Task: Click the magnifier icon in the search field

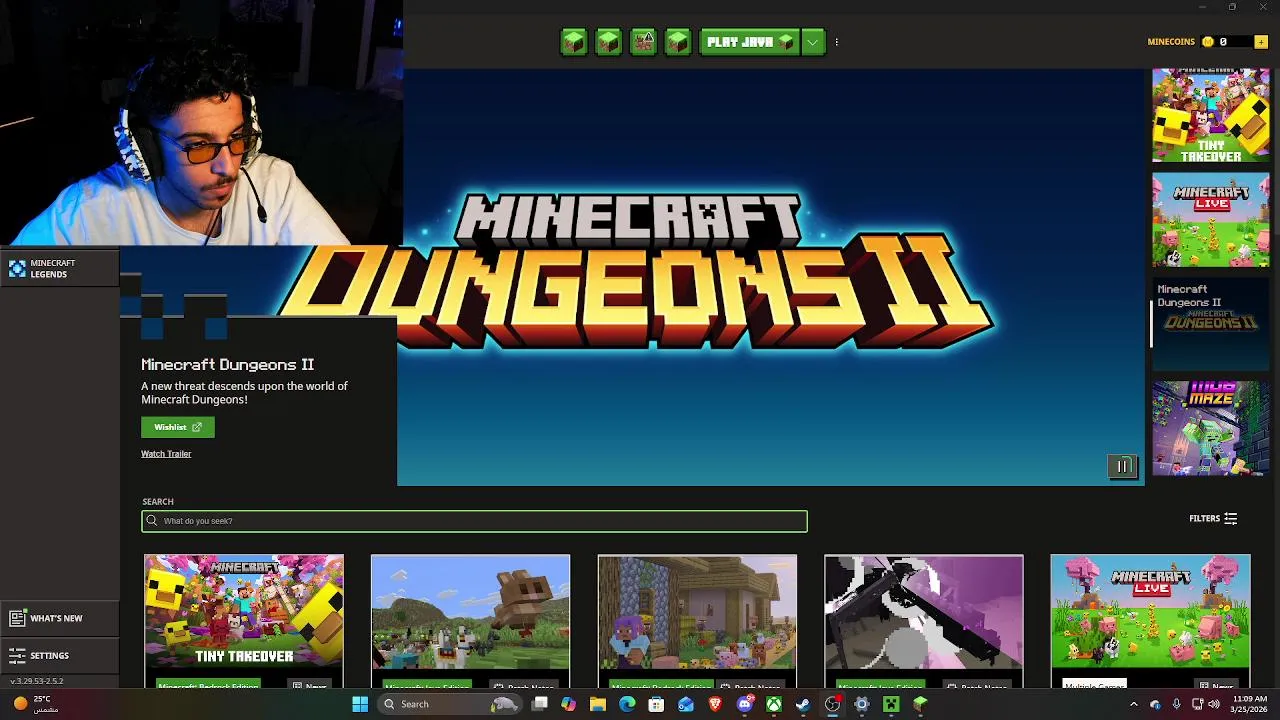Action: [152, 520]
